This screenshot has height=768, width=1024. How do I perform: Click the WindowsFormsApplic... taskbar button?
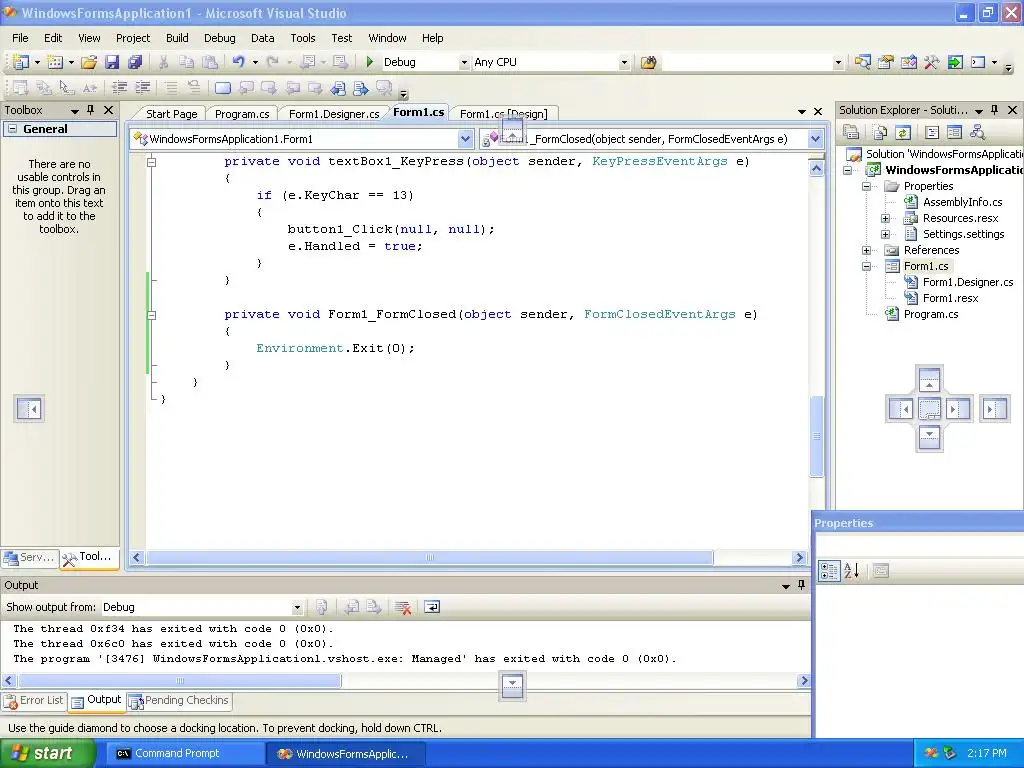[347, 754]
